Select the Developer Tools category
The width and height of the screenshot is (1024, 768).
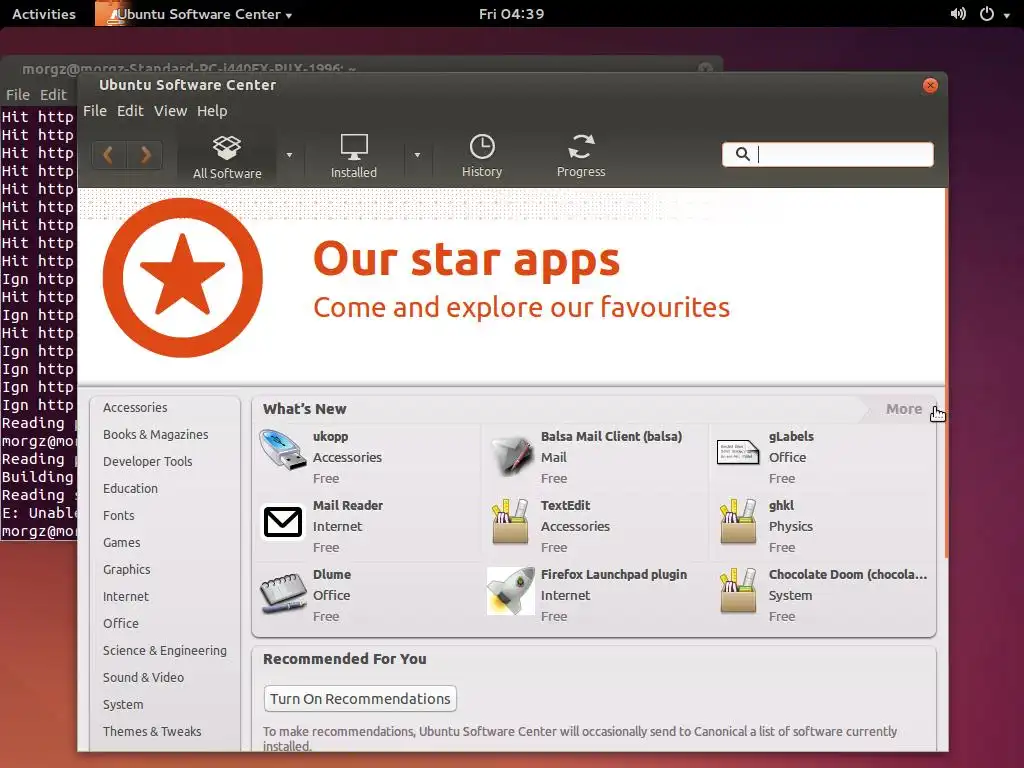(148, 461)
